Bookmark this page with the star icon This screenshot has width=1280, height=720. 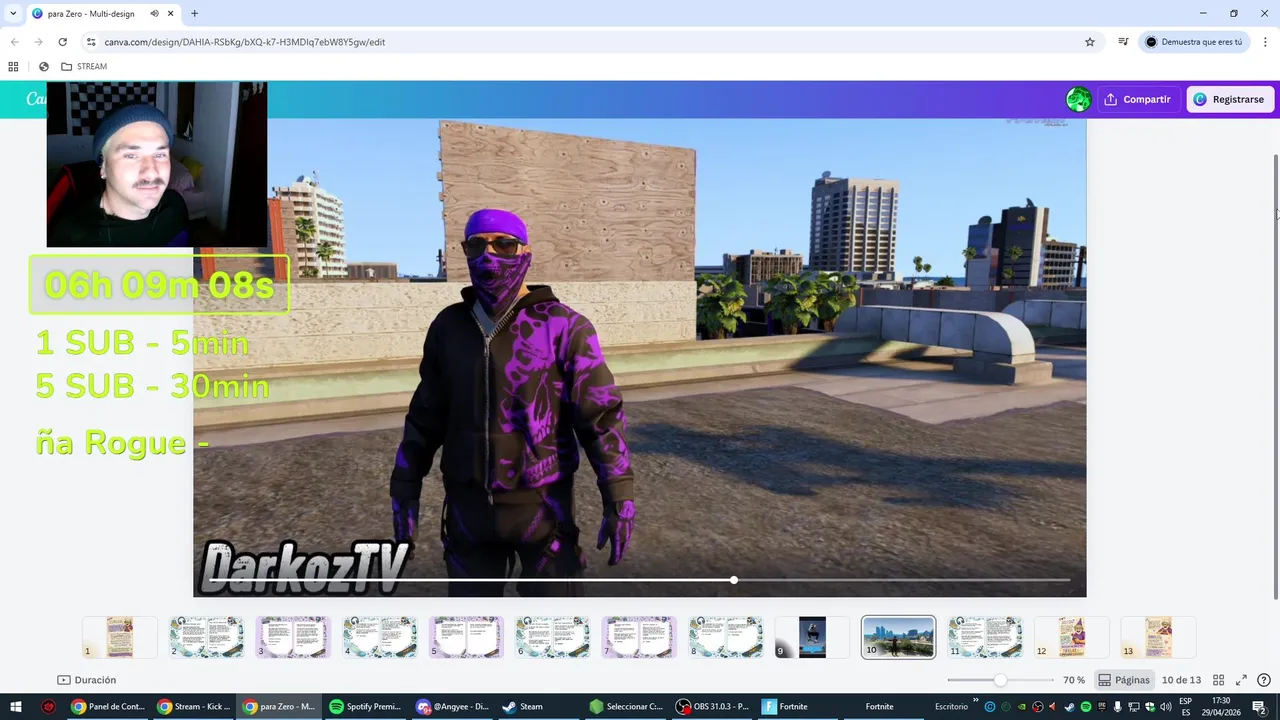coord(1090,42)
